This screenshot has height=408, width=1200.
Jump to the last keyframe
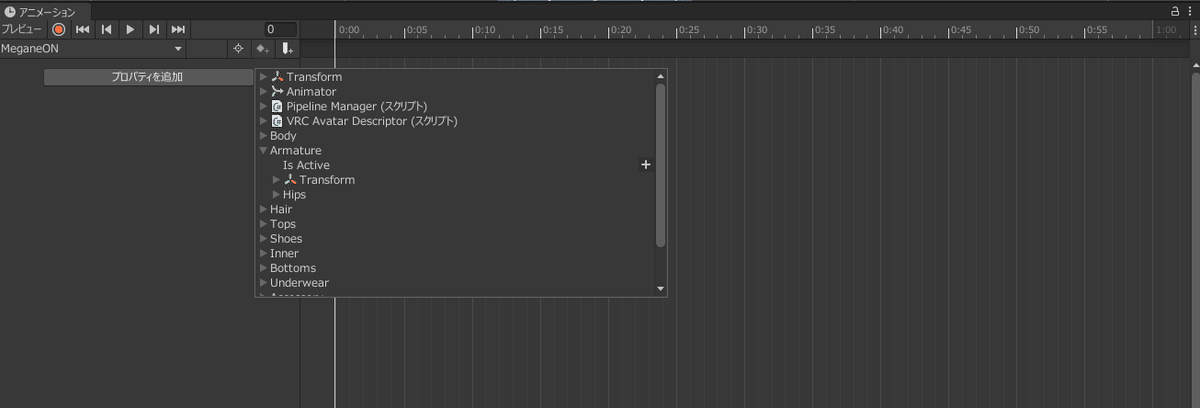178,30
